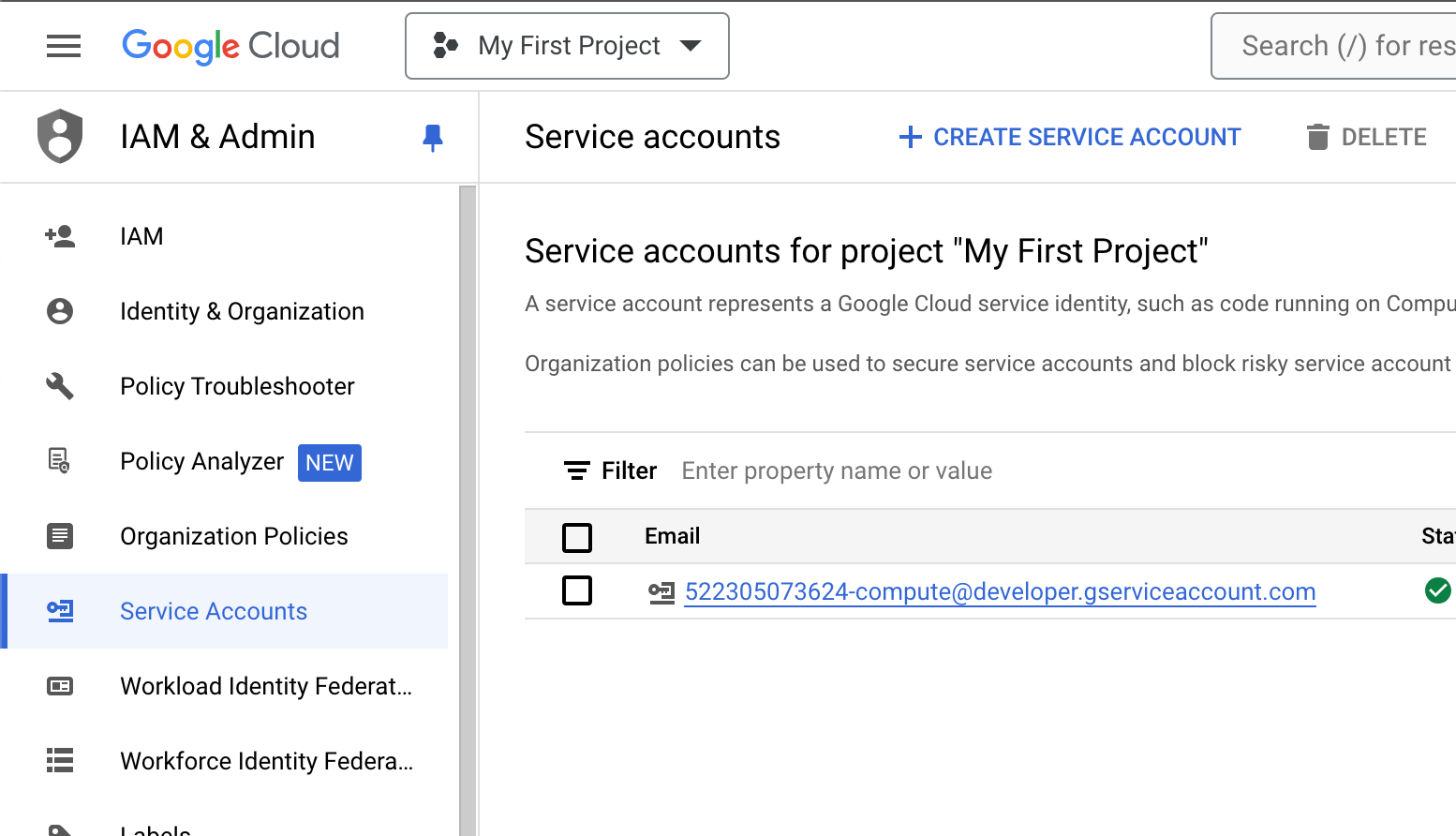Toggle the select-all checkbox in table header

coord(577,537)
